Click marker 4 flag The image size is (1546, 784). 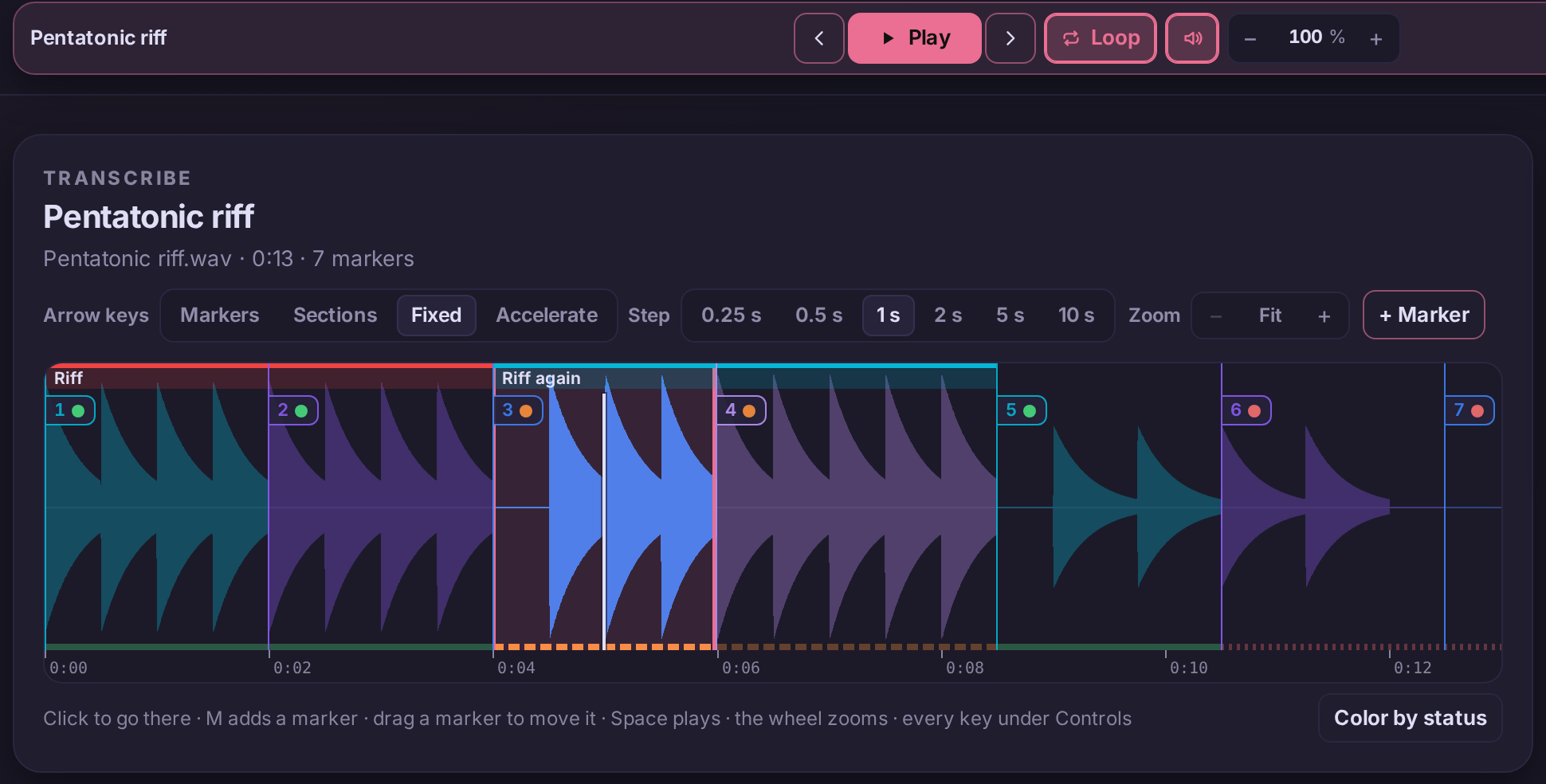click(x=741, y=410)
